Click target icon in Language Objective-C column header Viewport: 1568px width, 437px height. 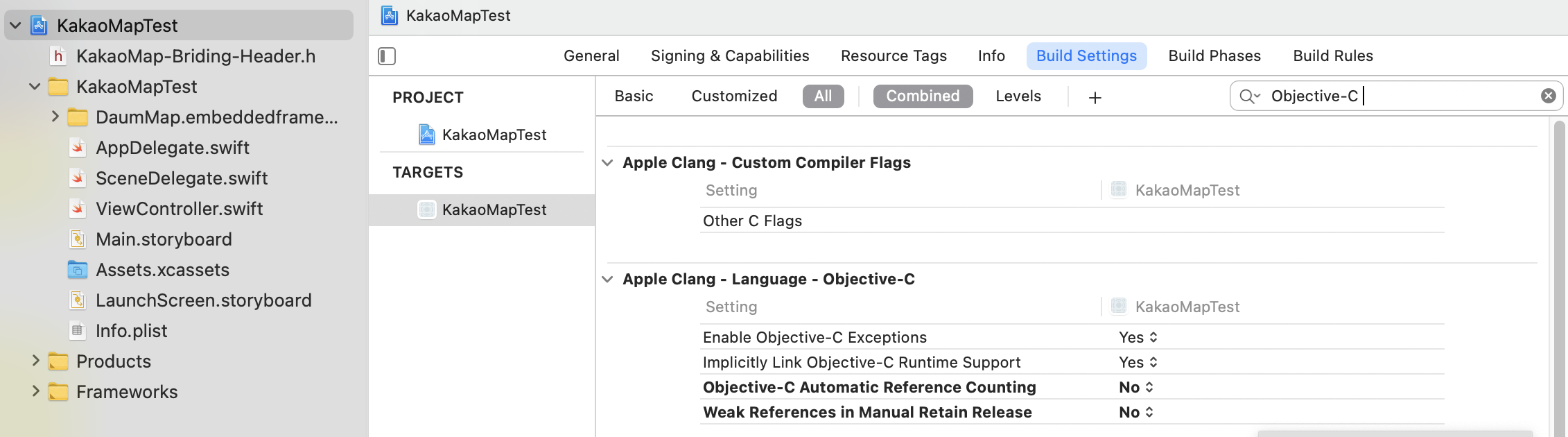(x=1119, y=306)
